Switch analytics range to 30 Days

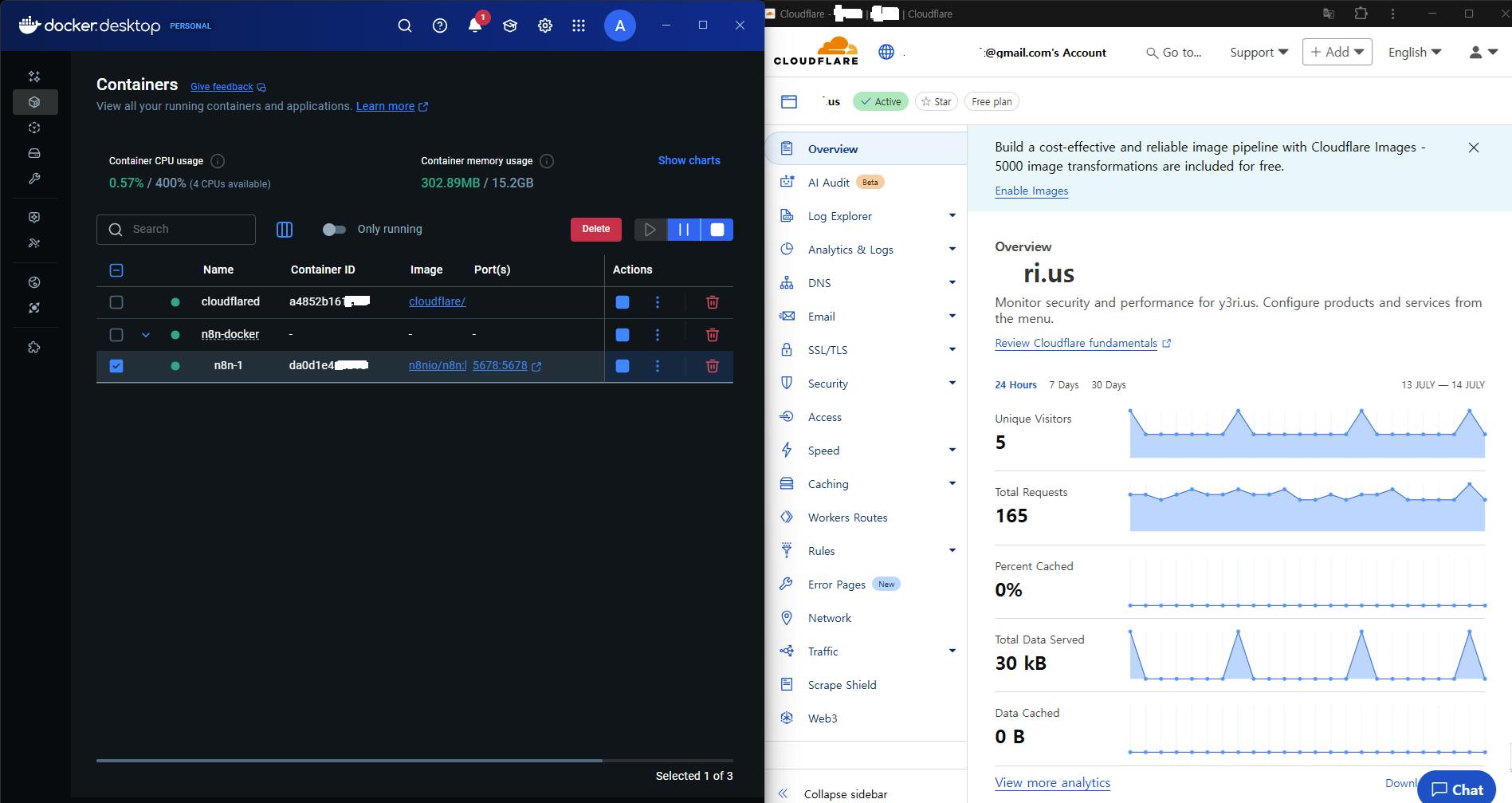tap(1109, 385)
